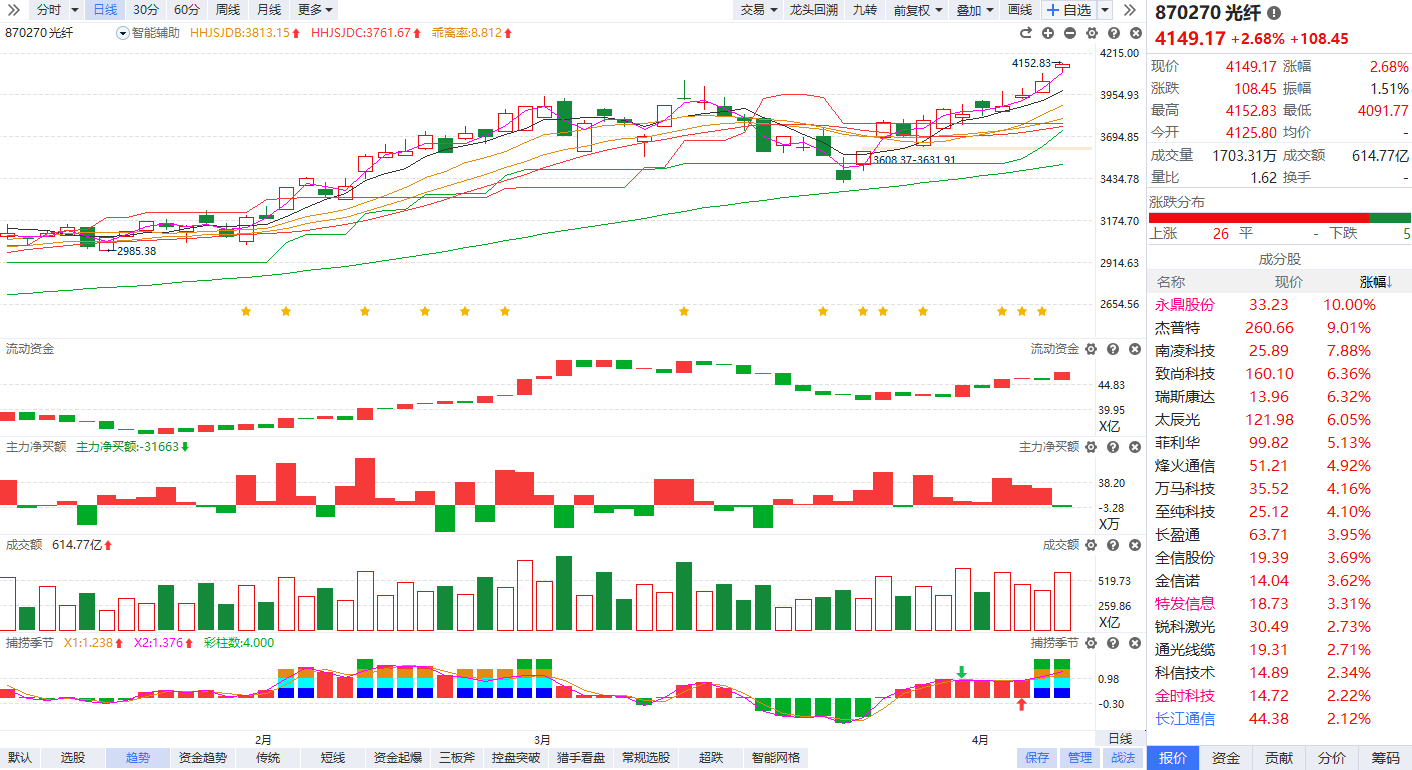This screenshot has width=1412, height=770.
Task: Open settings for 成交额 indicator
Action: coord(1091,545)
